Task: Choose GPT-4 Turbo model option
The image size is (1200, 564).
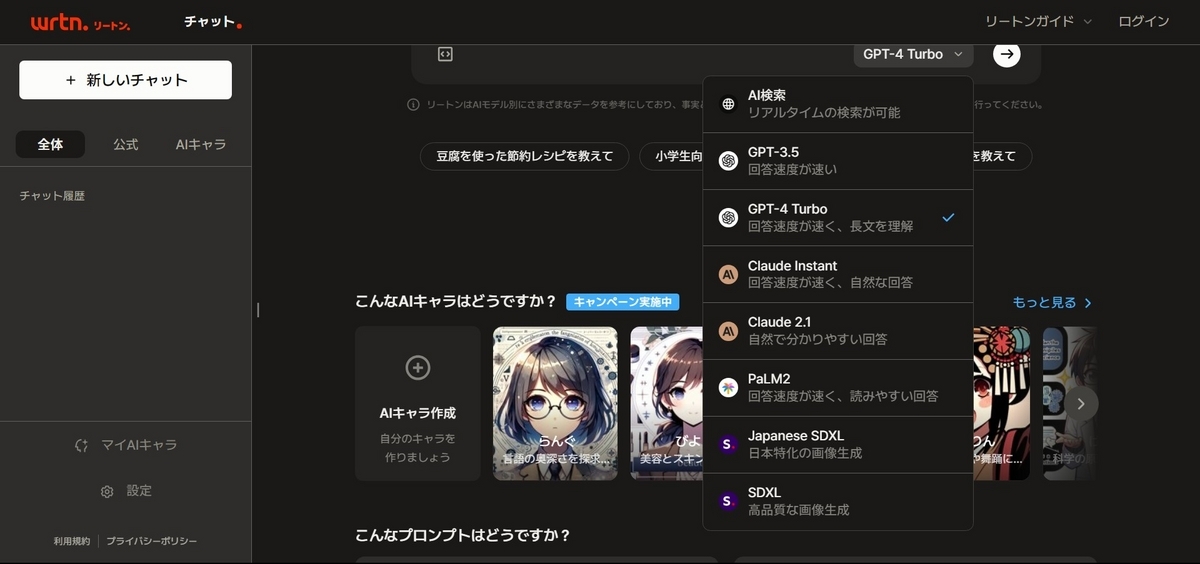Action: point(838,217)
